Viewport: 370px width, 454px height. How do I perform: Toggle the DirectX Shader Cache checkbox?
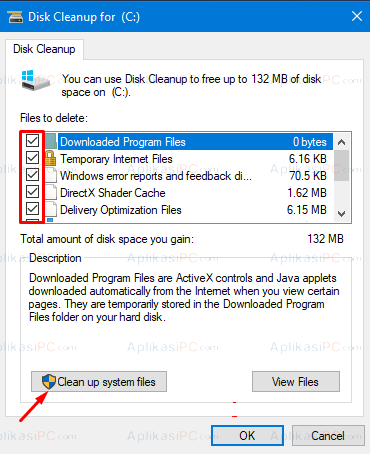tap(32, 192)
